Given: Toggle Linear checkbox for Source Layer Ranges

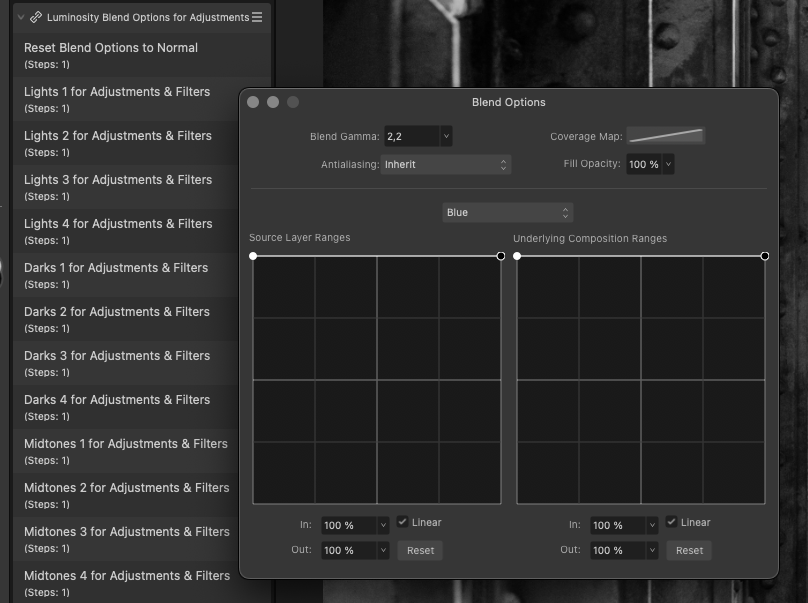Looking at the screenshot, I should click(402, 522).
